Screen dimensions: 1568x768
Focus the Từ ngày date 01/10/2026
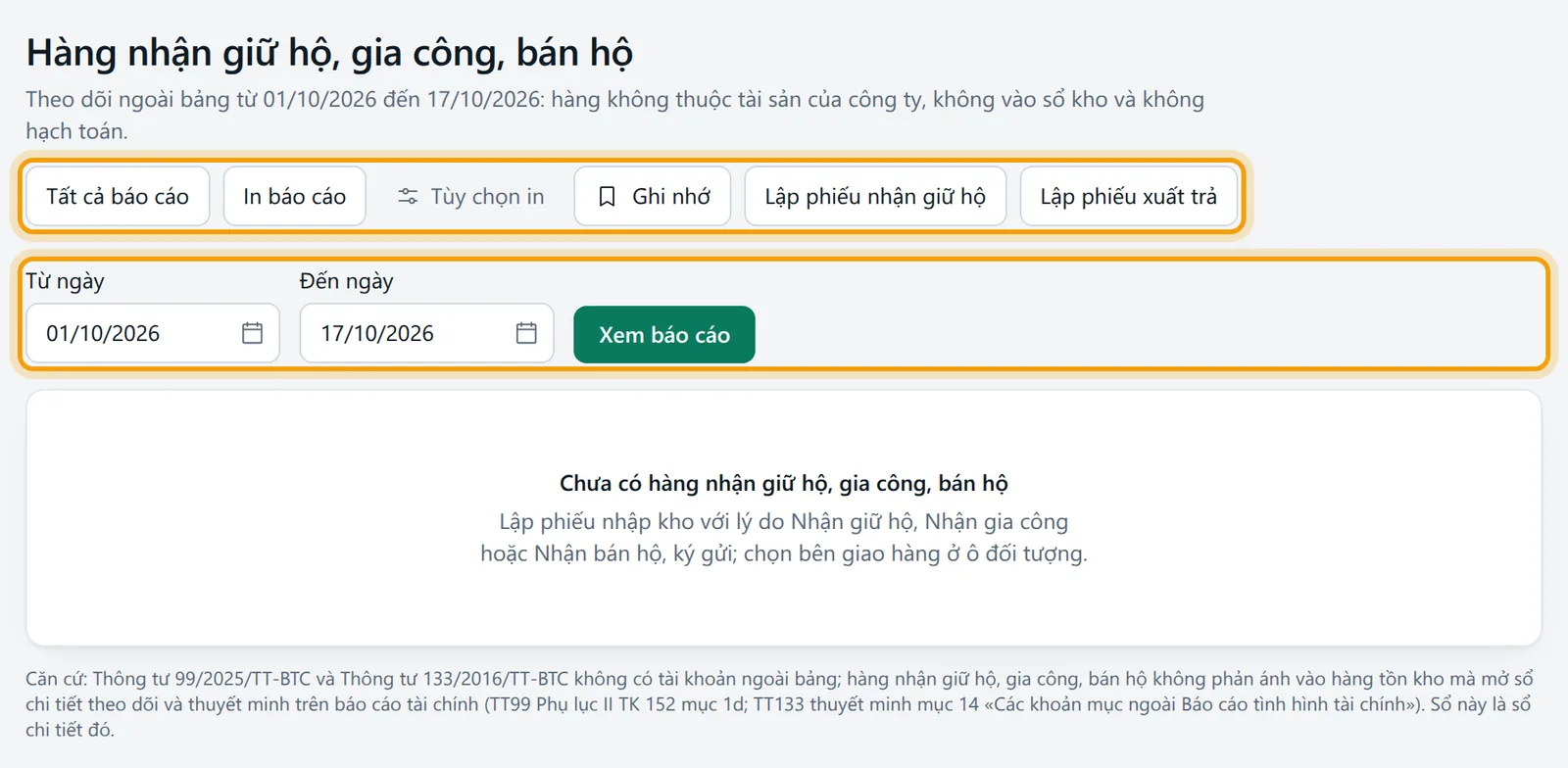pyautogui.click(x=153, y=333)
